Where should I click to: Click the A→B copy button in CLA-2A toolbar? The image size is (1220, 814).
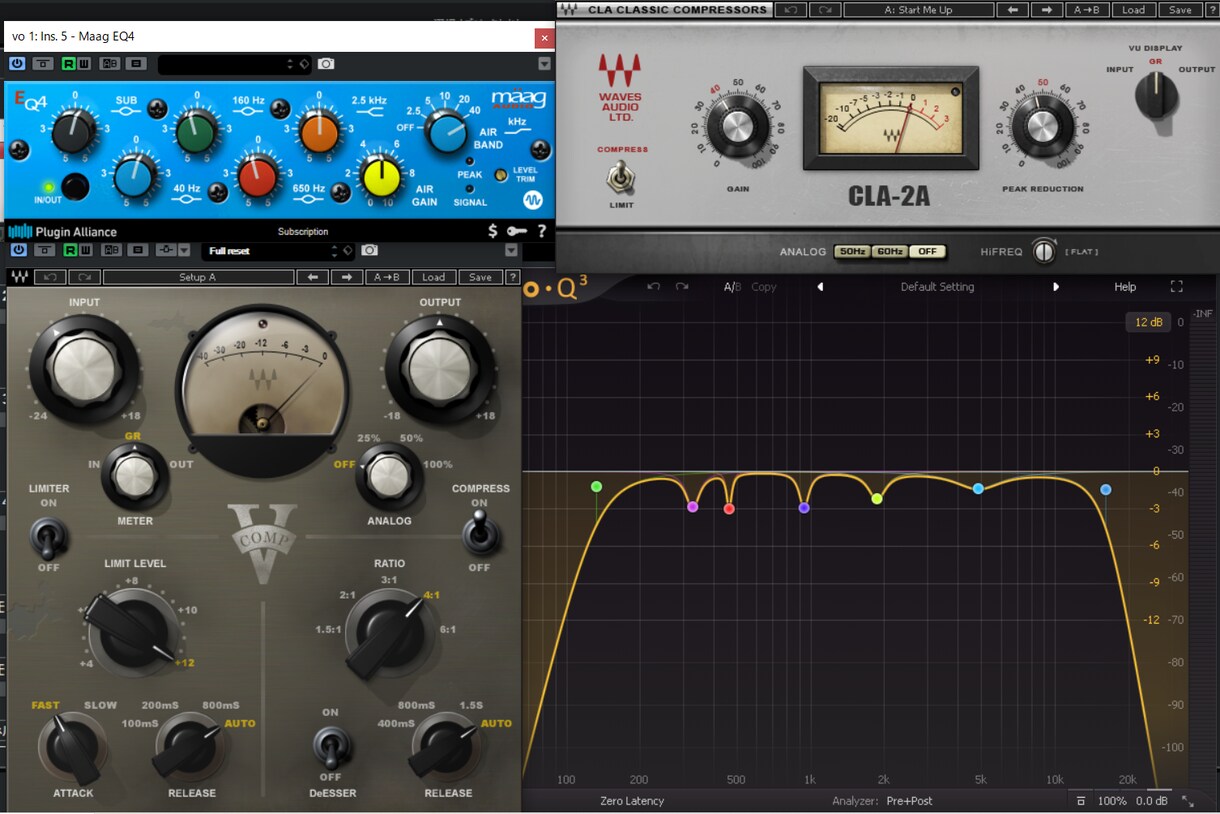(1087, 10)
